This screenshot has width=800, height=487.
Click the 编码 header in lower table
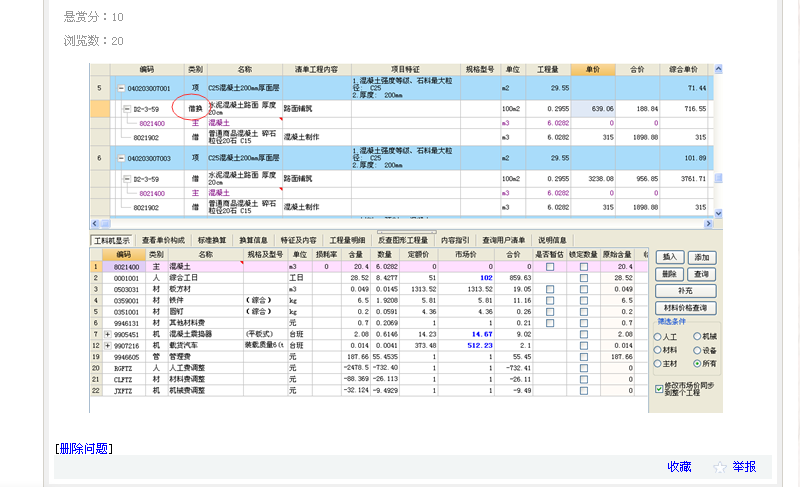tap(124, 254)
